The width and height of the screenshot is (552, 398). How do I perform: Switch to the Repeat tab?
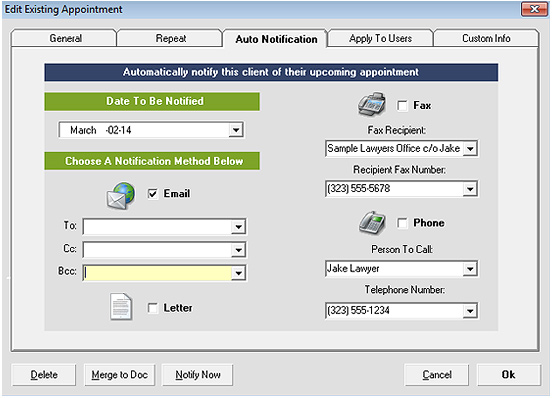coord(170,38)
